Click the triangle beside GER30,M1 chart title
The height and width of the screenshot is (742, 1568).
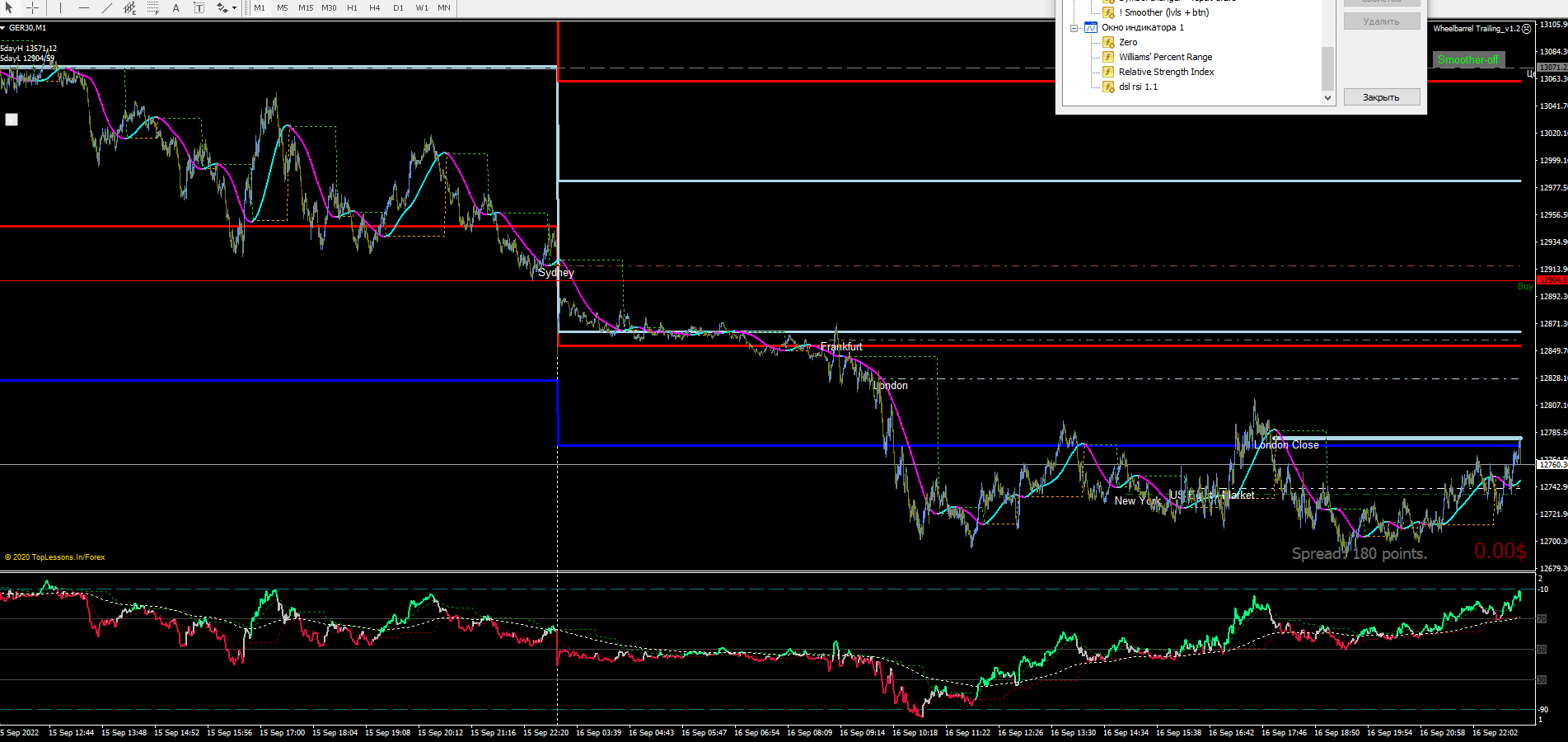[x=3, y=28]
